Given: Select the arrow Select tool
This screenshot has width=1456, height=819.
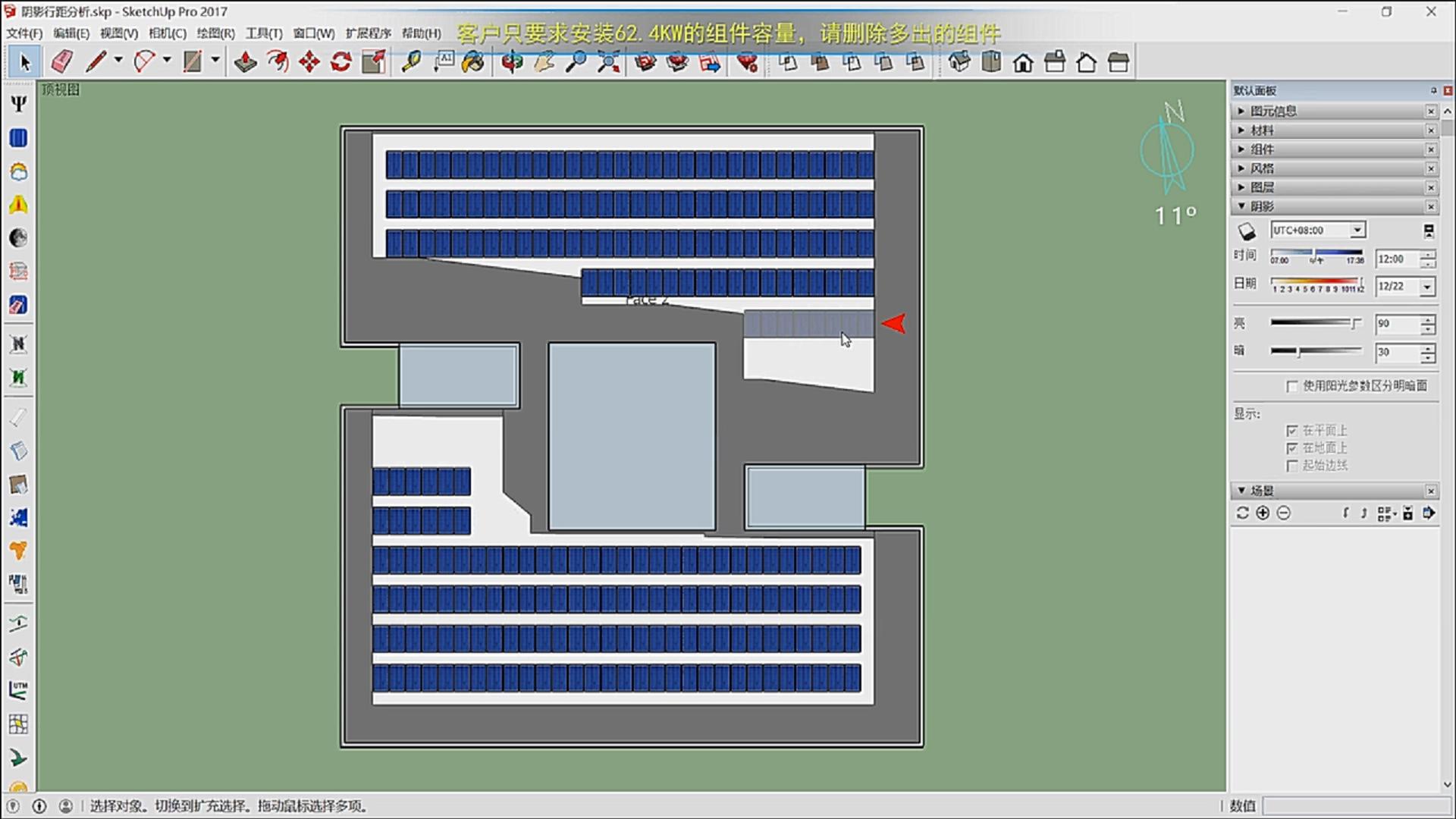Looking at the screenshot, I should [24, 62].
